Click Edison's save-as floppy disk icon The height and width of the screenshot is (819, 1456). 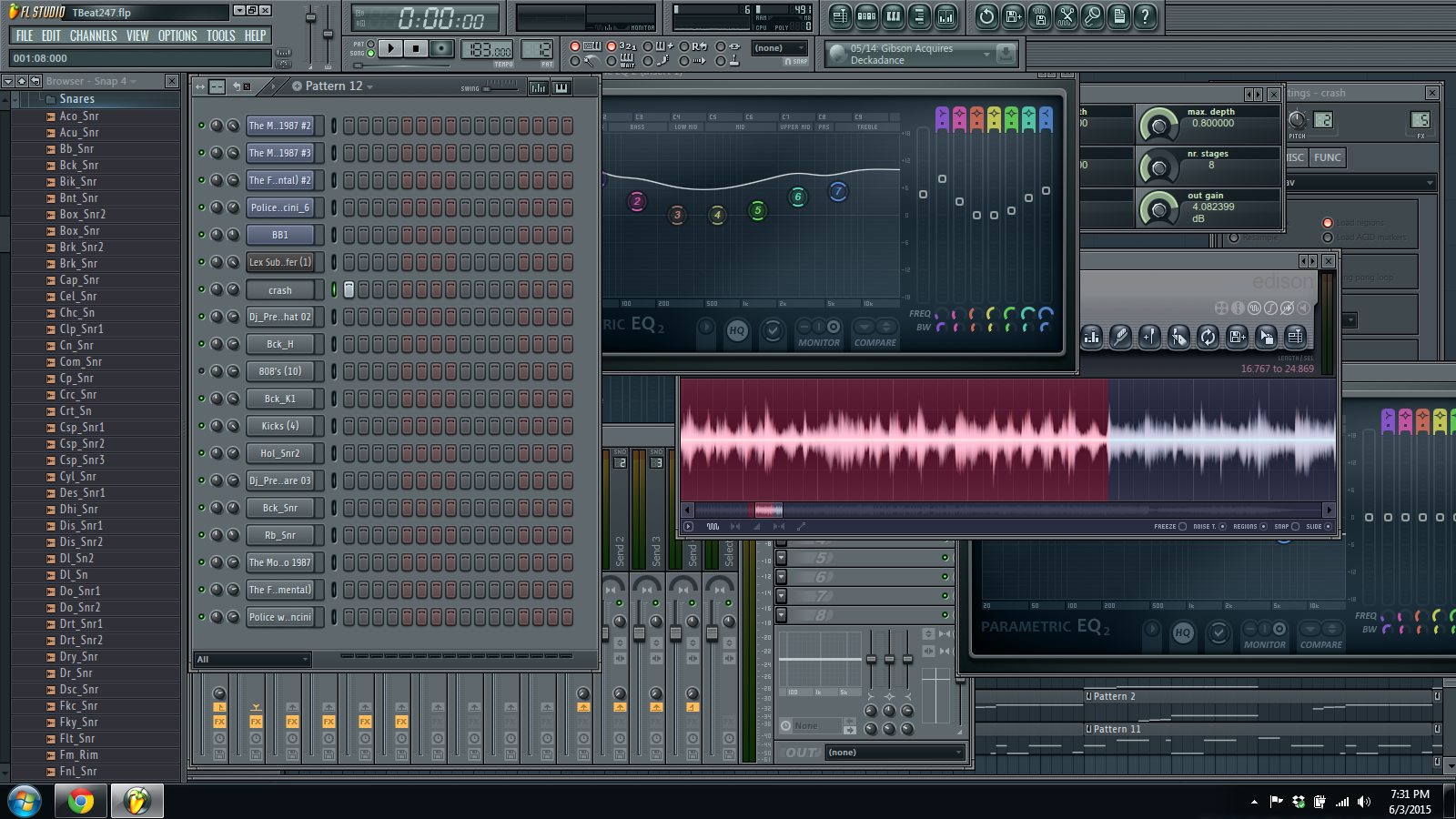coord(1237,337)
